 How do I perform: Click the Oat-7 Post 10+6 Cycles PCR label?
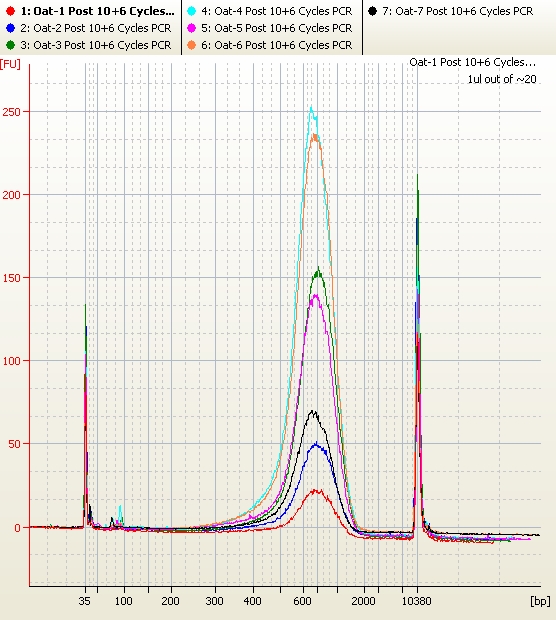(458, 11)
